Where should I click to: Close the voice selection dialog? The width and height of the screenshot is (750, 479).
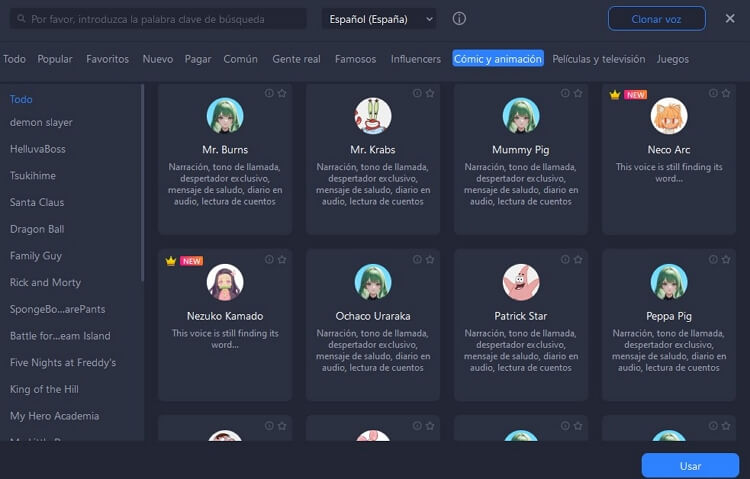[730, 18]
